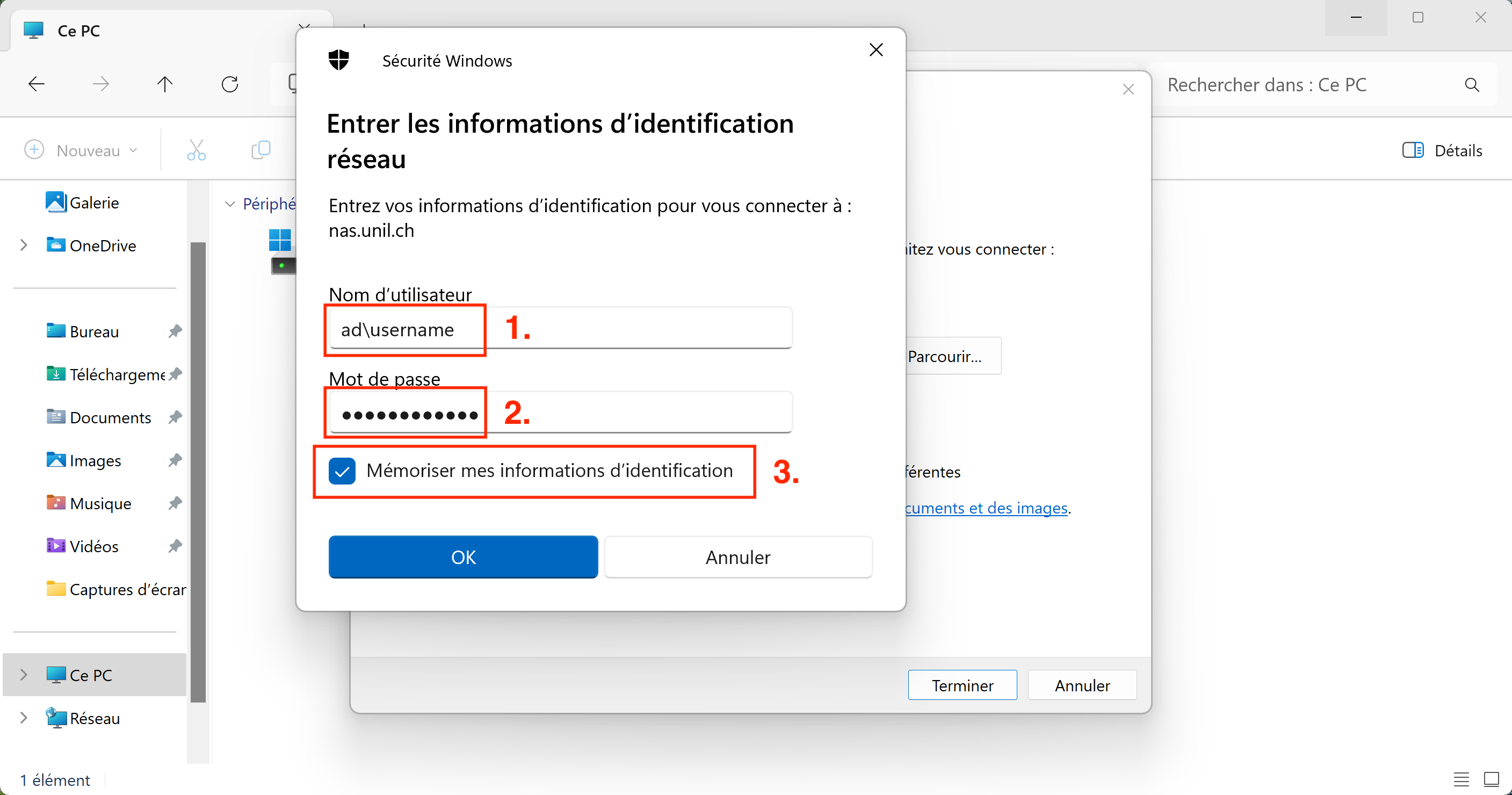The height and width of the screenshot is (795, 1512).
Task: Click the back navigation arrow
Action: [37, 84]
